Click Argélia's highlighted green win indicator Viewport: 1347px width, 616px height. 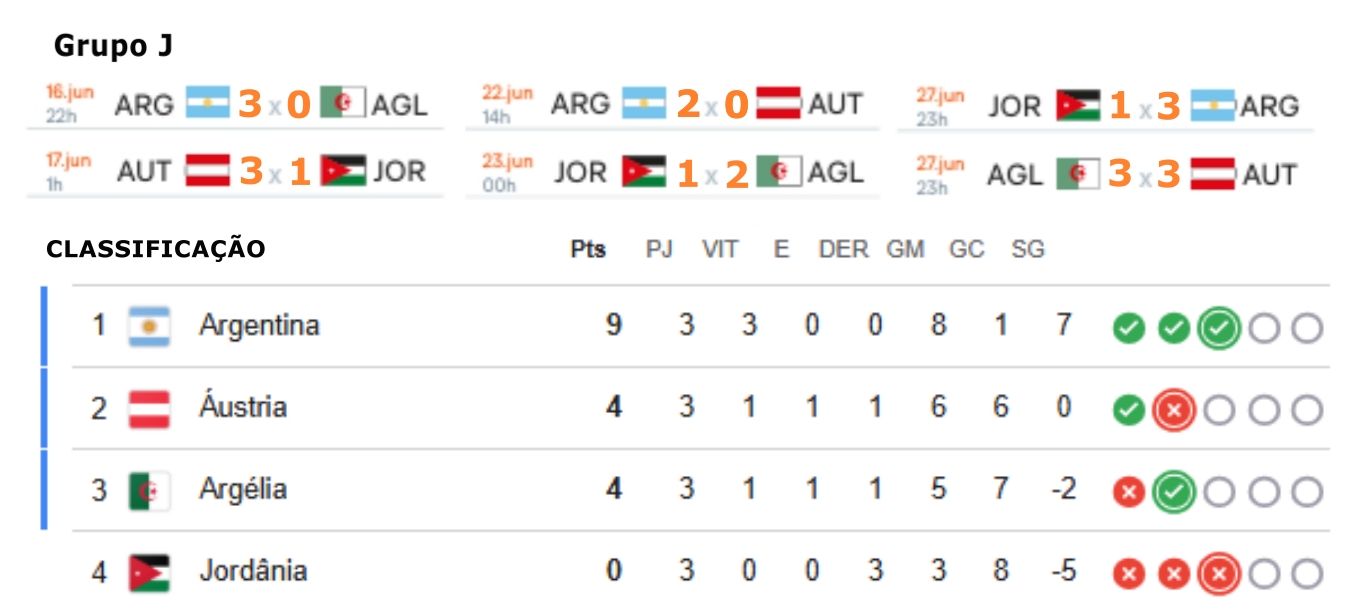point(1173,492)
